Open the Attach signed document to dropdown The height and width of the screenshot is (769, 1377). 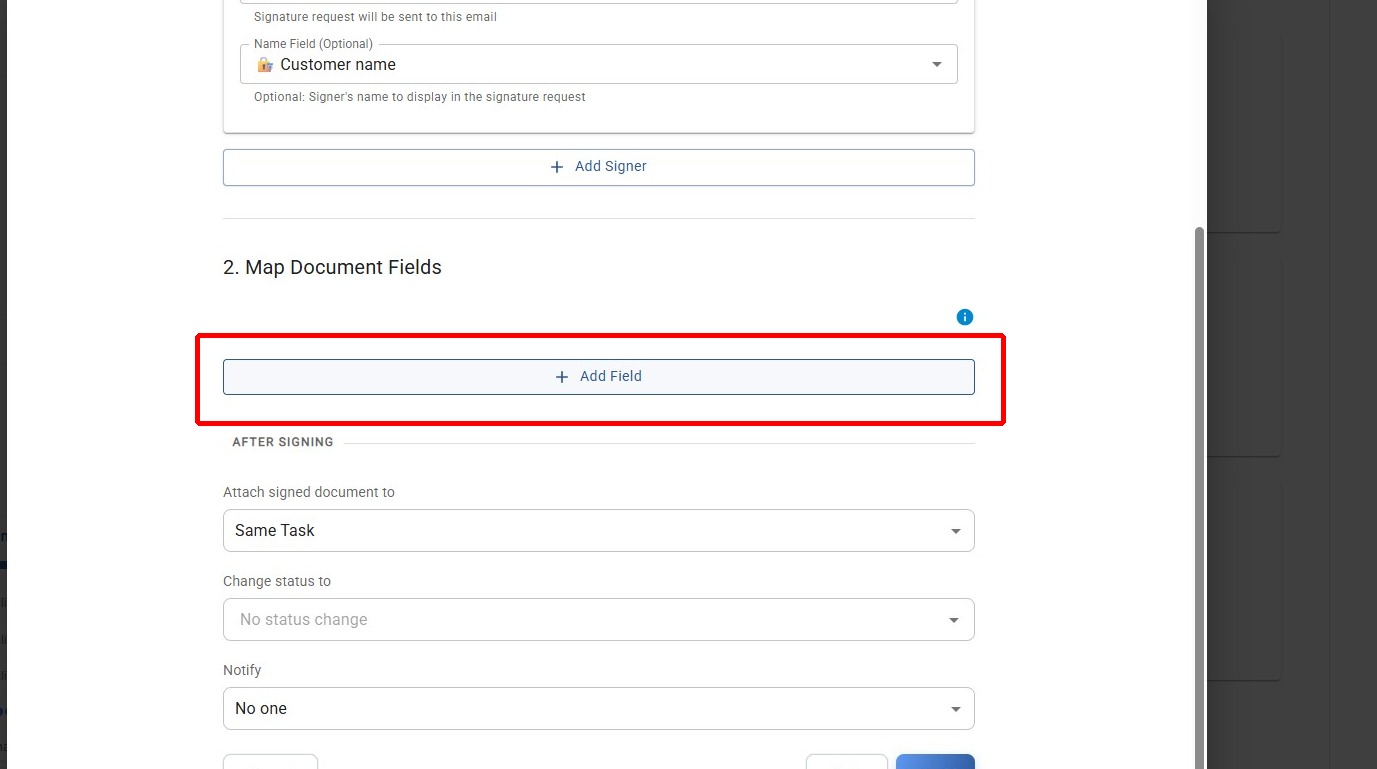click(598, 531)
